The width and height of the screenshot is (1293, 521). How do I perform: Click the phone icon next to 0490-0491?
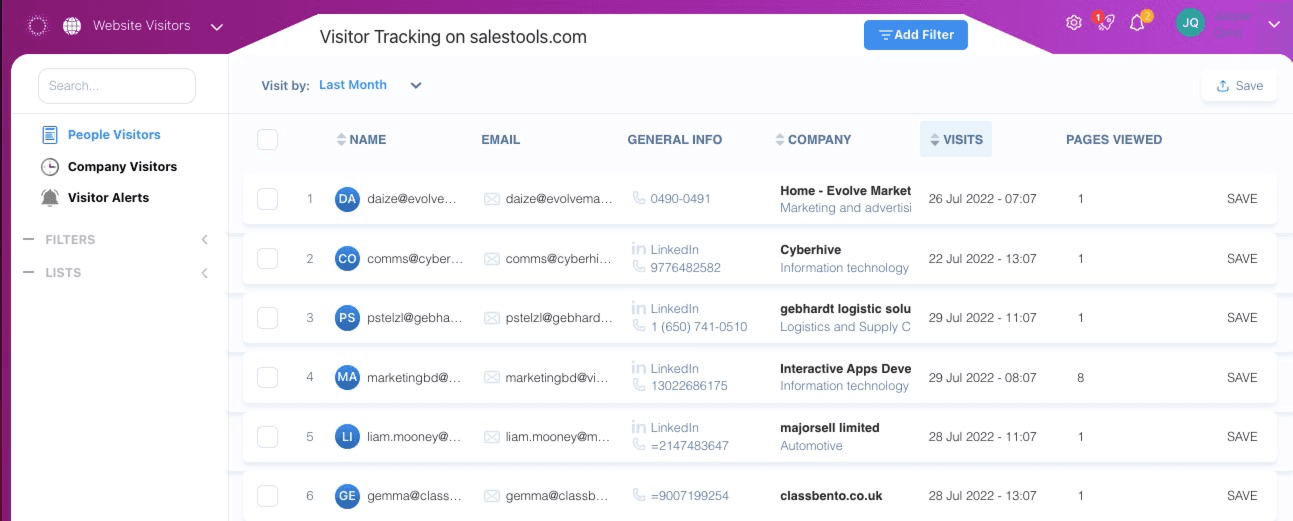click(639, 198)
